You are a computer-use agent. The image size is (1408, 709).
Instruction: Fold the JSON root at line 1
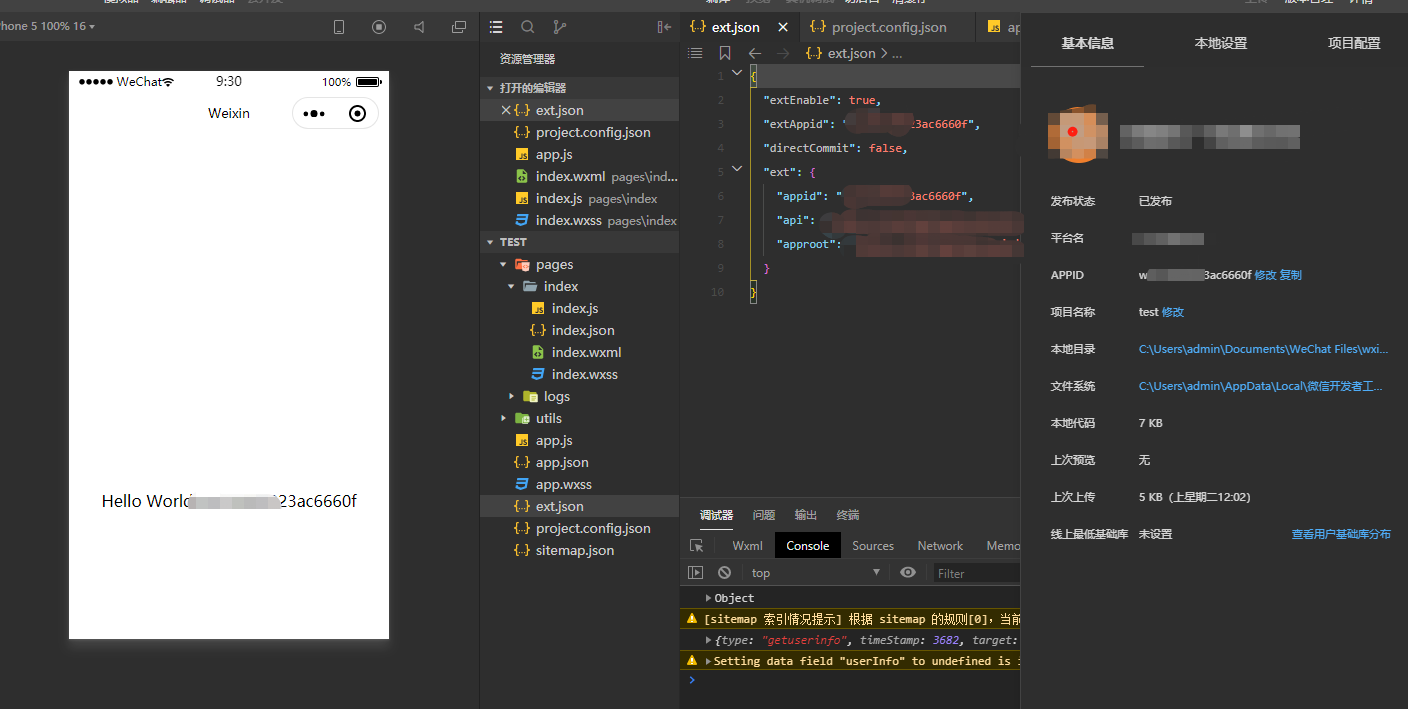click(x=737, y=73)
